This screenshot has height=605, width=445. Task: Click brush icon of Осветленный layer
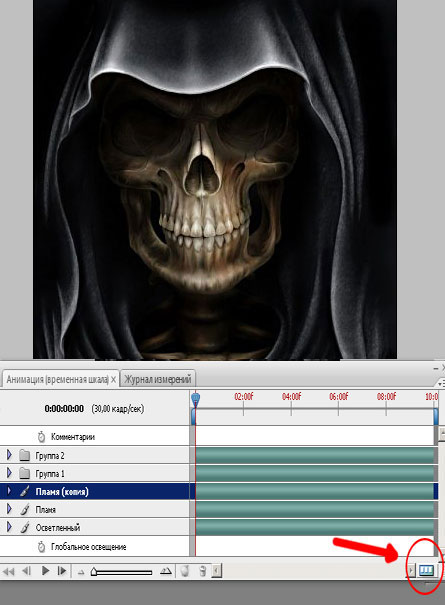(25, 527)
